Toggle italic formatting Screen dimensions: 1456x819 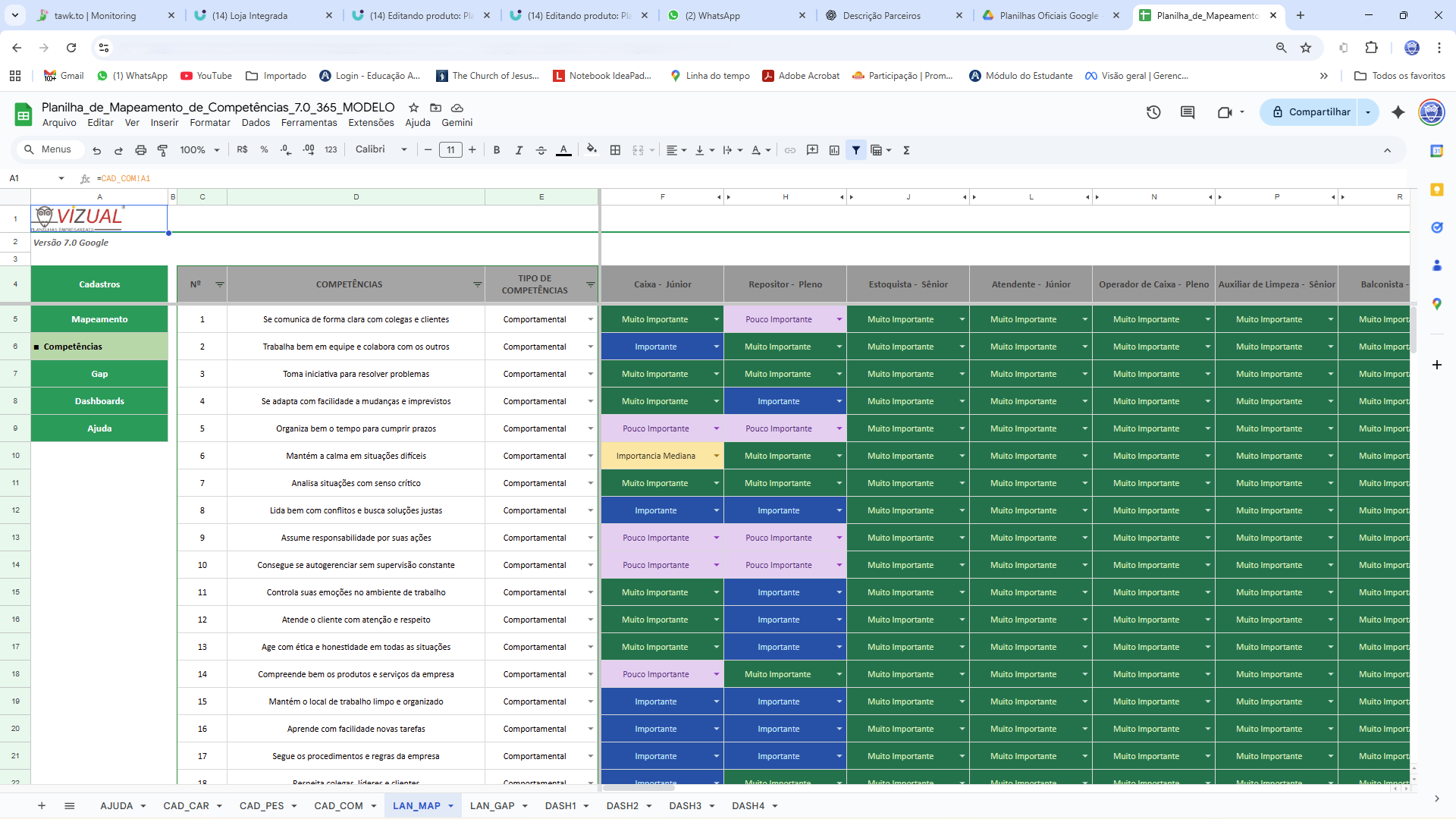(x=519, y=150)
